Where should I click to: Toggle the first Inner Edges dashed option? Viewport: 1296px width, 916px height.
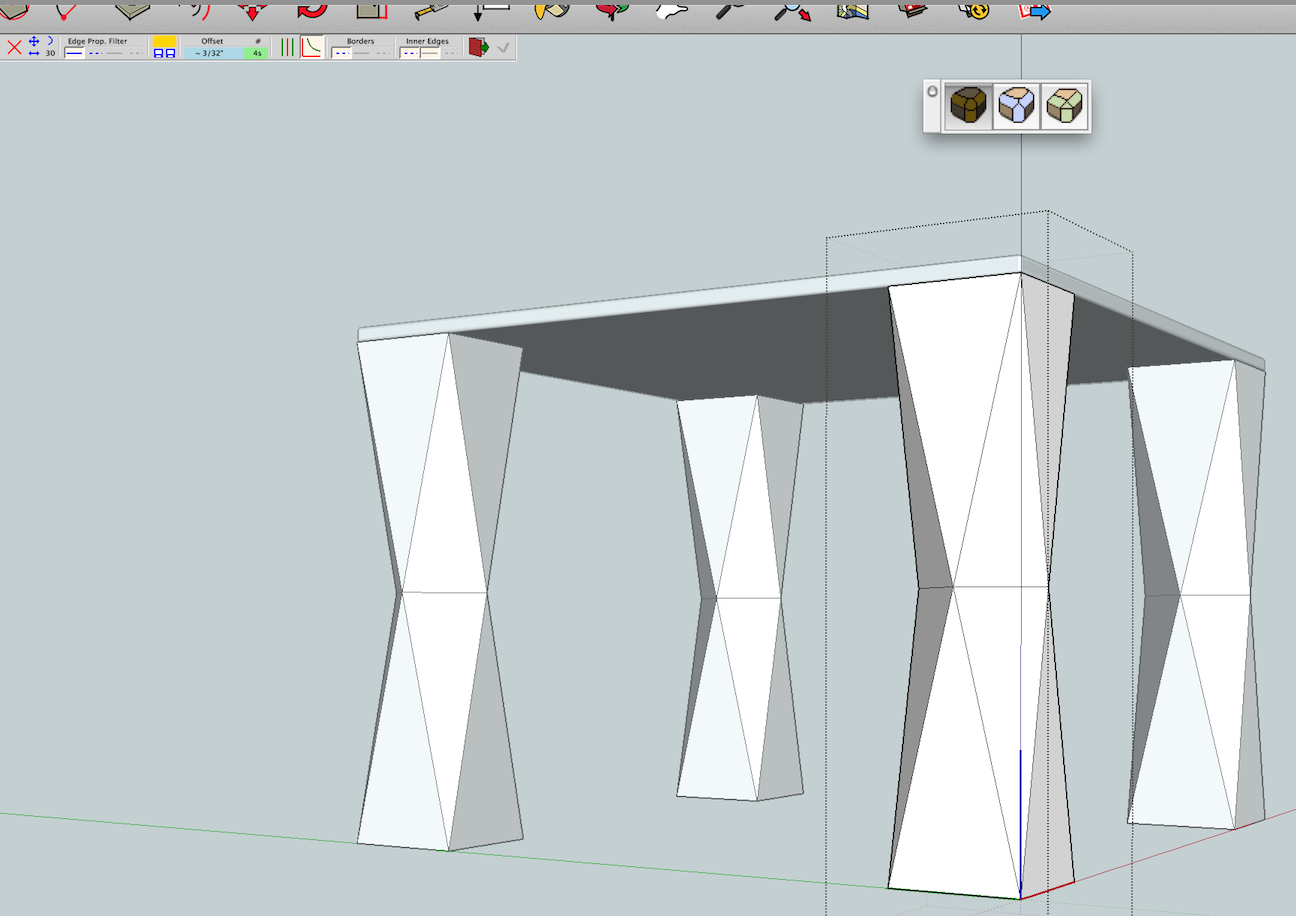point(409,54)
